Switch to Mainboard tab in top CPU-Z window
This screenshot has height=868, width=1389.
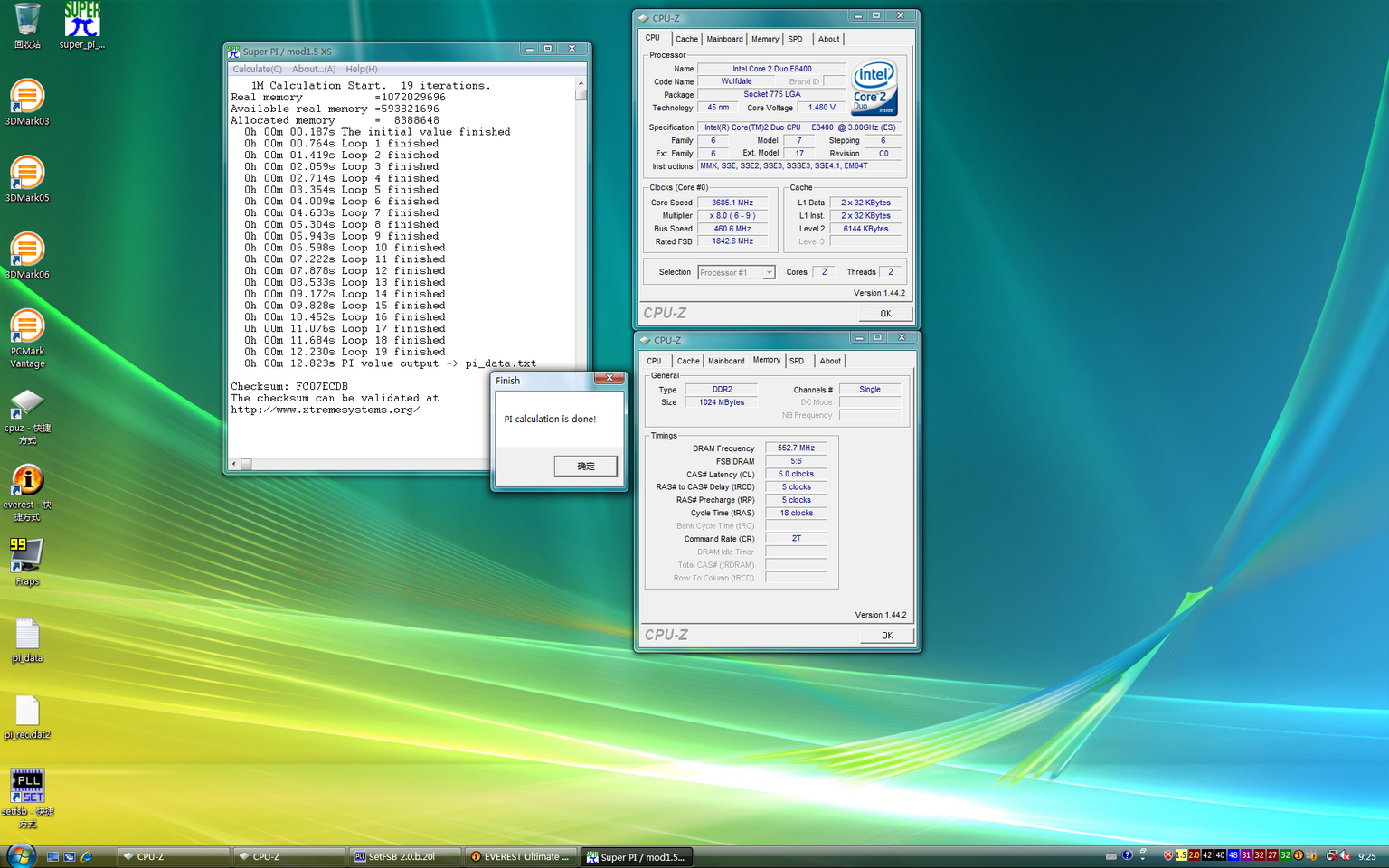click(724, 39)
